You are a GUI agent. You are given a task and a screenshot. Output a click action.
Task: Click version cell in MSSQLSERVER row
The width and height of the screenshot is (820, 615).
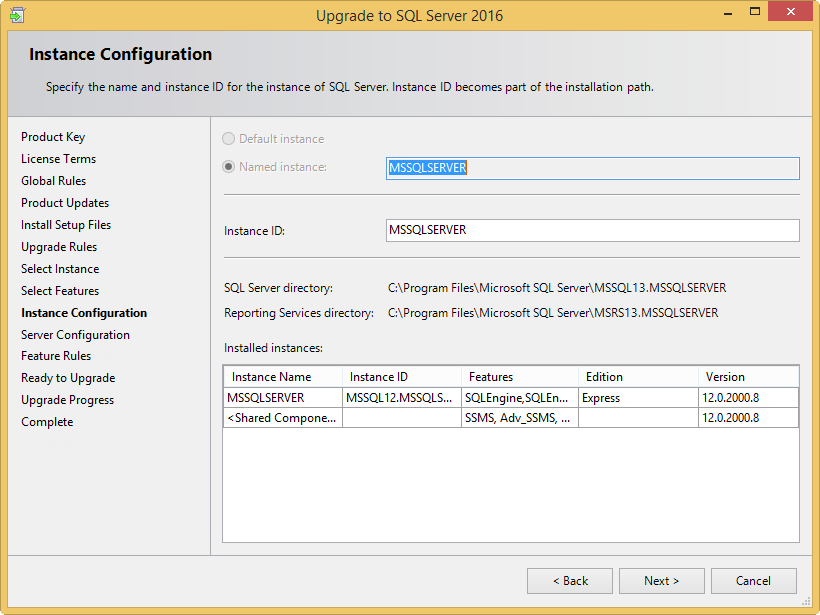click(748, 397)
